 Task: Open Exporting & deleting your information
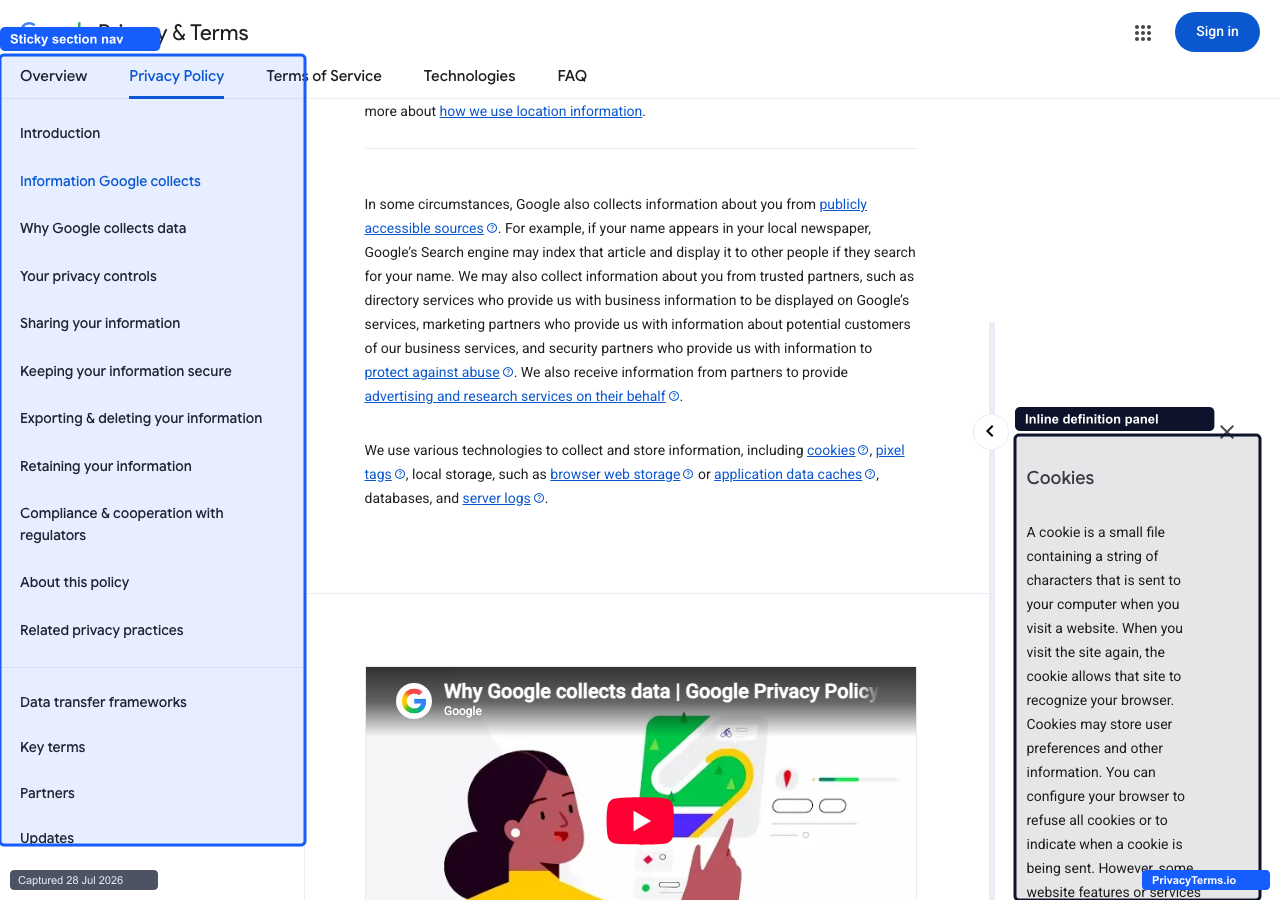141,418
